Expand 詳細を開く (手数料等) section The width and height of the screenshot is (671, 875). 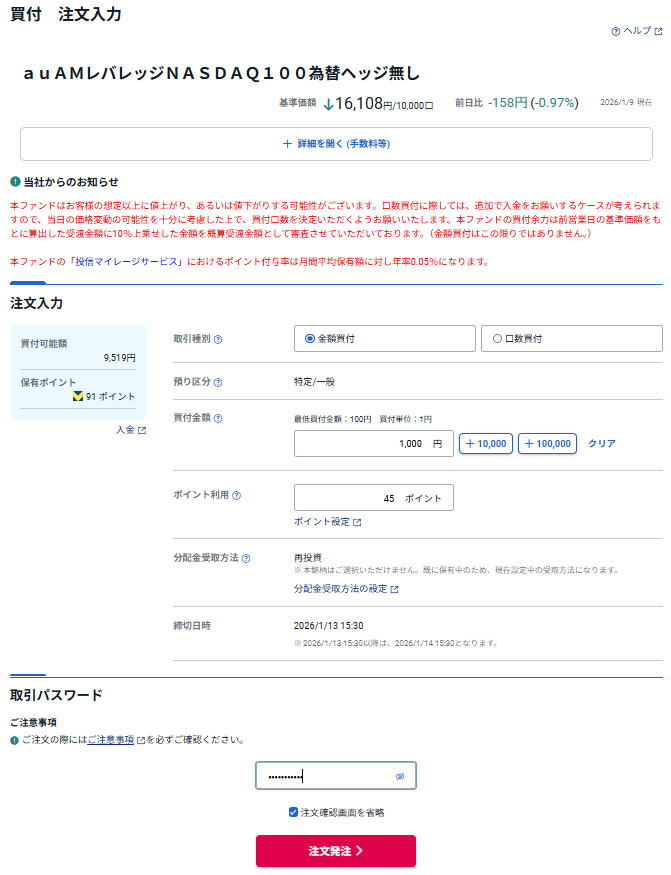tap(336, 144)
